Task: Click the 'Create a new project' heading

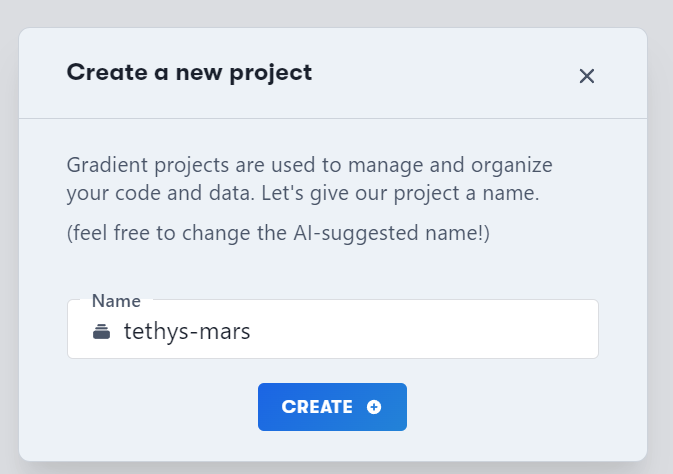Action: 189,72
